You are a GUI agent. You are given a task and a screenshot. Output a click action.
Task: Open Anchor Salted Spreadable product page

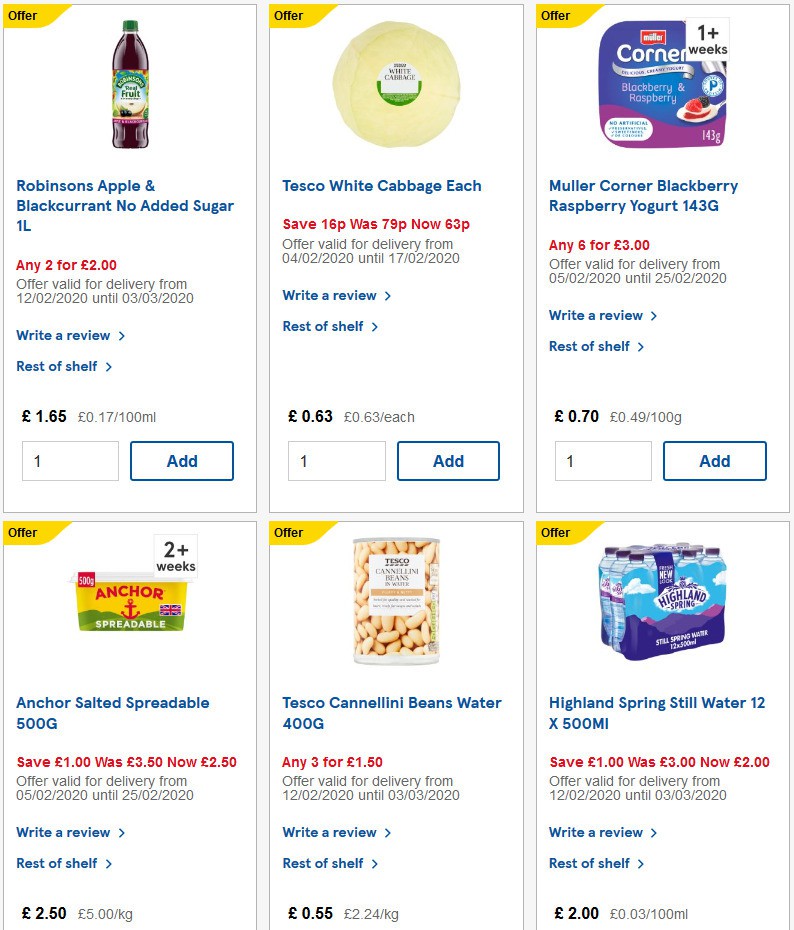(112, 713)
